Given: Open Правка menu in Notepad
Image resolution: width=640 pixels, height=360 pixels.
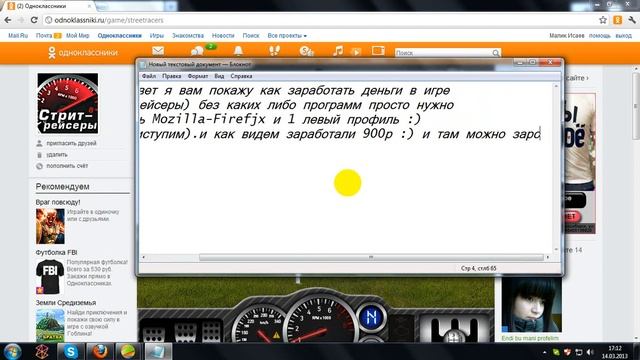Looking at the screenshot, I should [171, 76].
